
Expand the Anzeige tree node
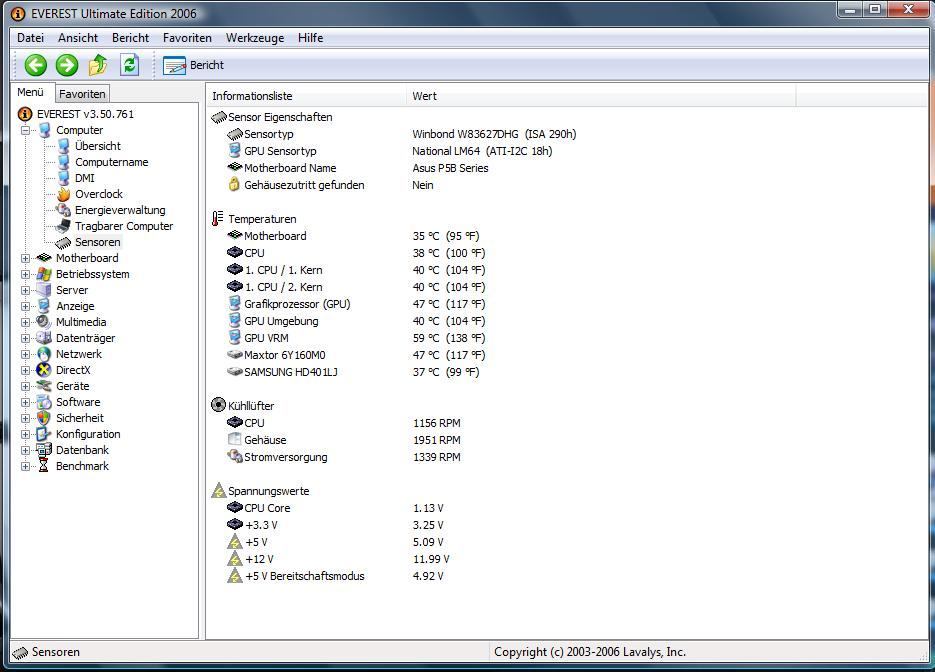[x=25, y=306]
